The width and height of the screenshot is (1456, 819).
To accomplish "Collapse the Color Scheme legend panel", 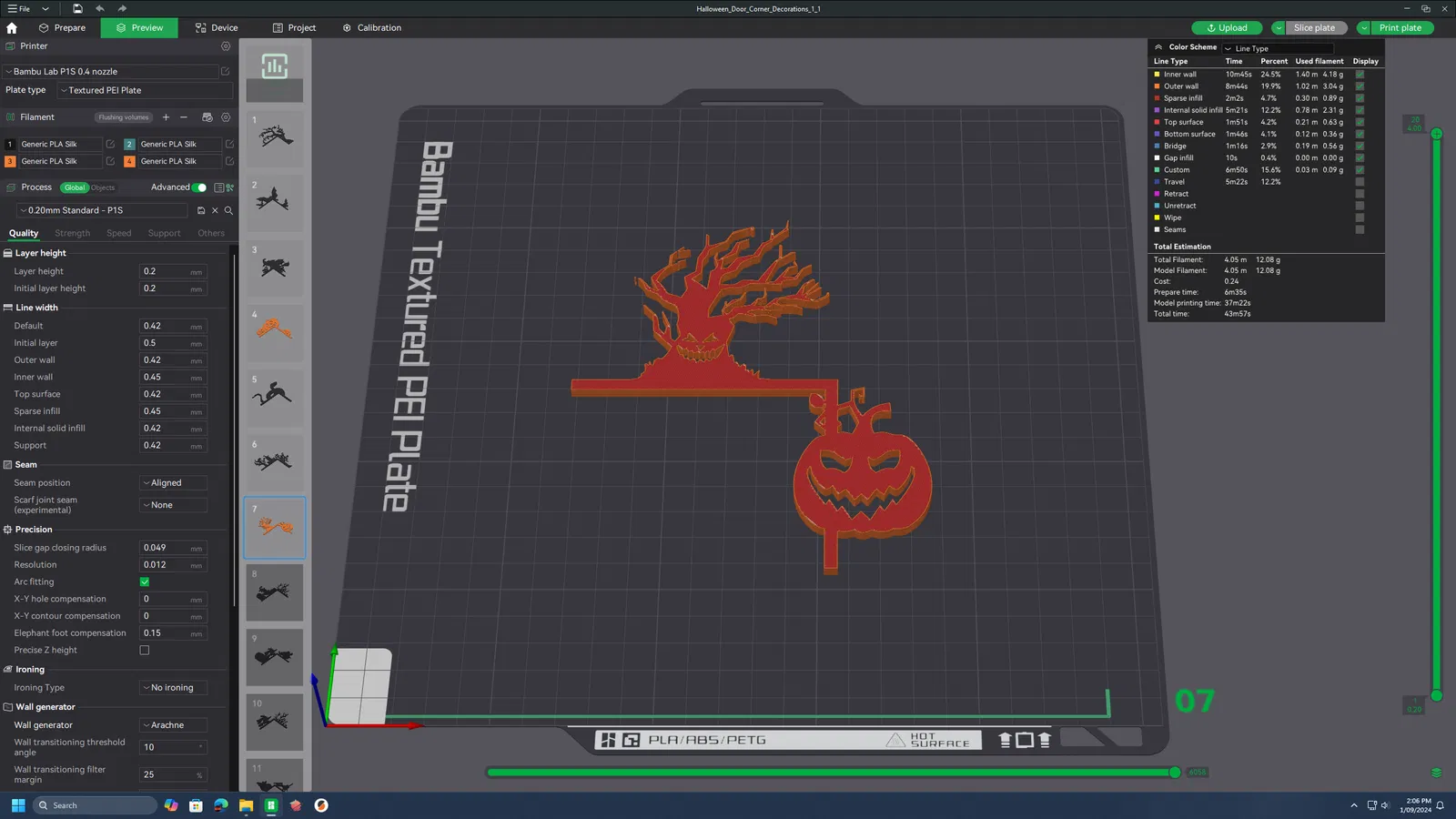I will click(x=1158, y=47).
